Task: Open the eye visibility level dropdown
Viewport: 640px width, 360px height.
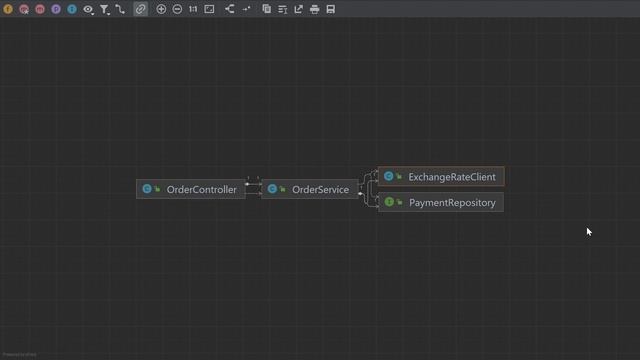Action: (x=88, y=9)
